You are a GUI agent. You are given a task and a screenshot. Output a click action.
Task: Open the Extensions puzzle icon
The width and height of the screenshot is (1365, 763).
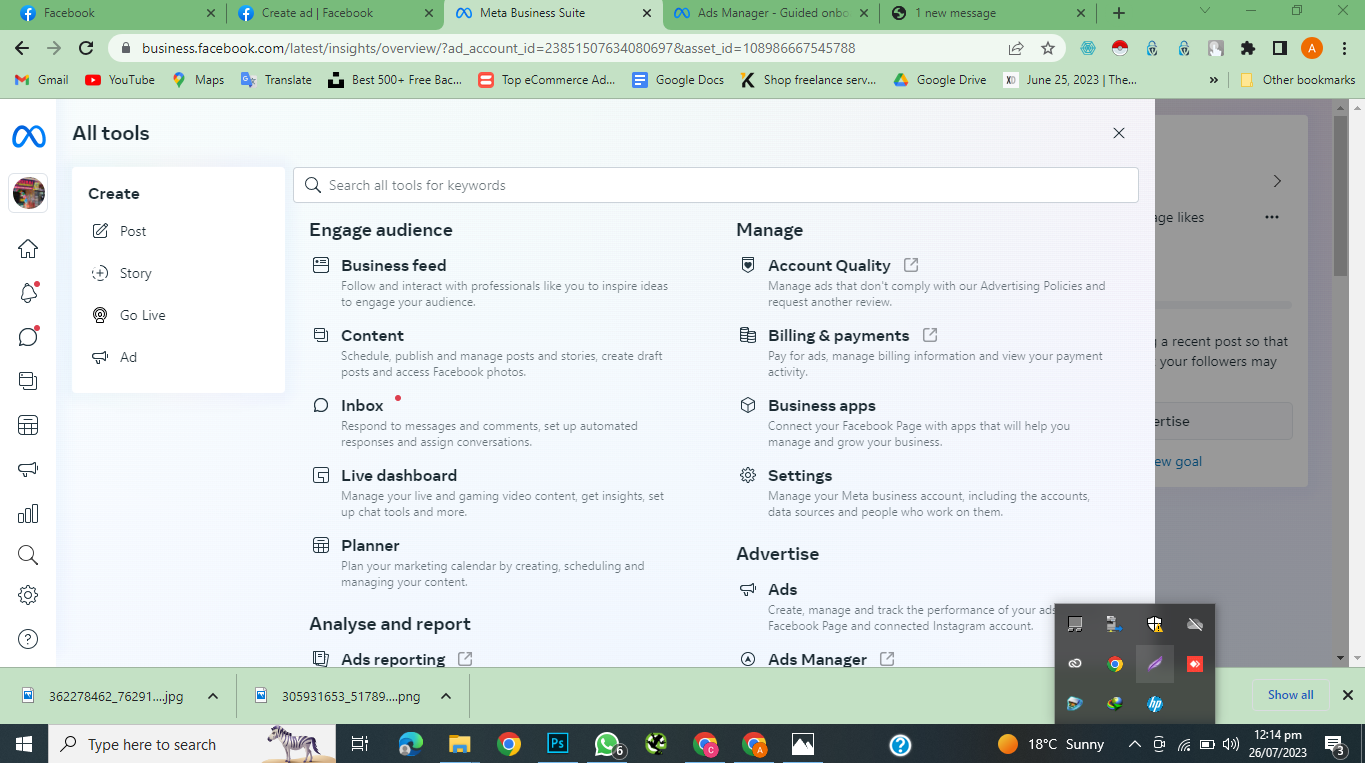tap(1247, 48)
